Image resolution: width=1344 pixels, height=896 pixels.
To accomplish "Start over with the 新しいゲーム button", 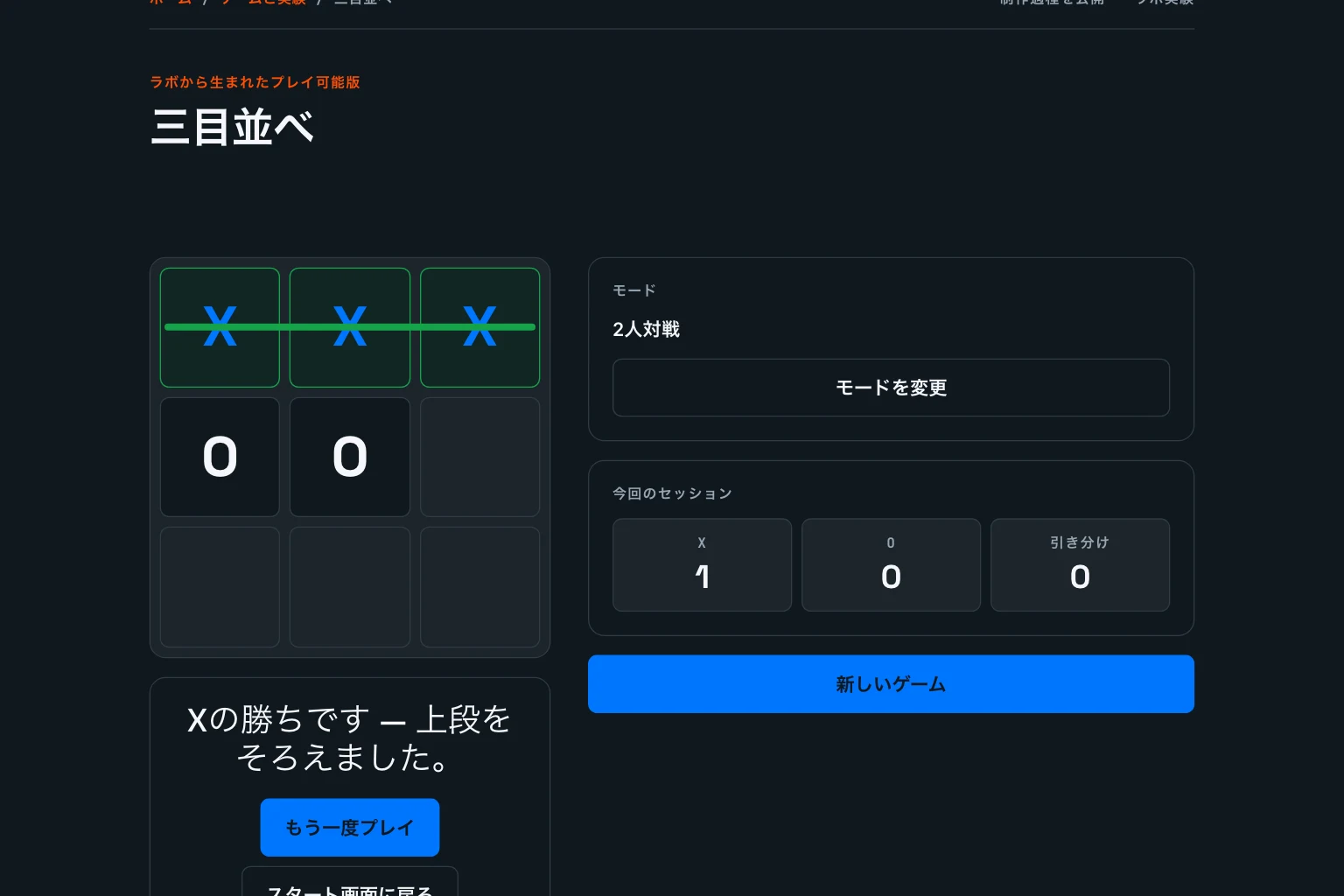I will (891, 684).
